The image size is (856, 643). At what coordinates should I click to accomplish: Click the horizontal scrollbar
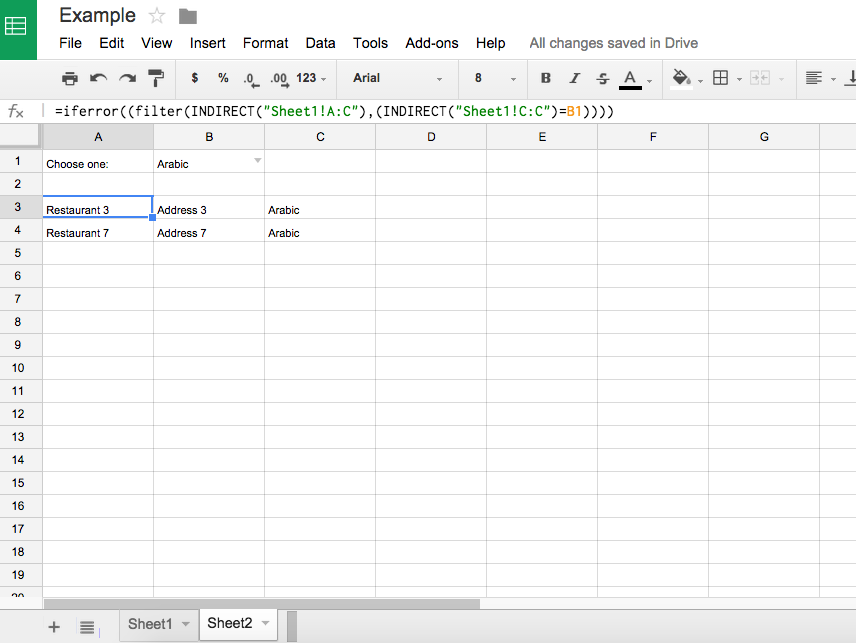[x=262, y=604]
